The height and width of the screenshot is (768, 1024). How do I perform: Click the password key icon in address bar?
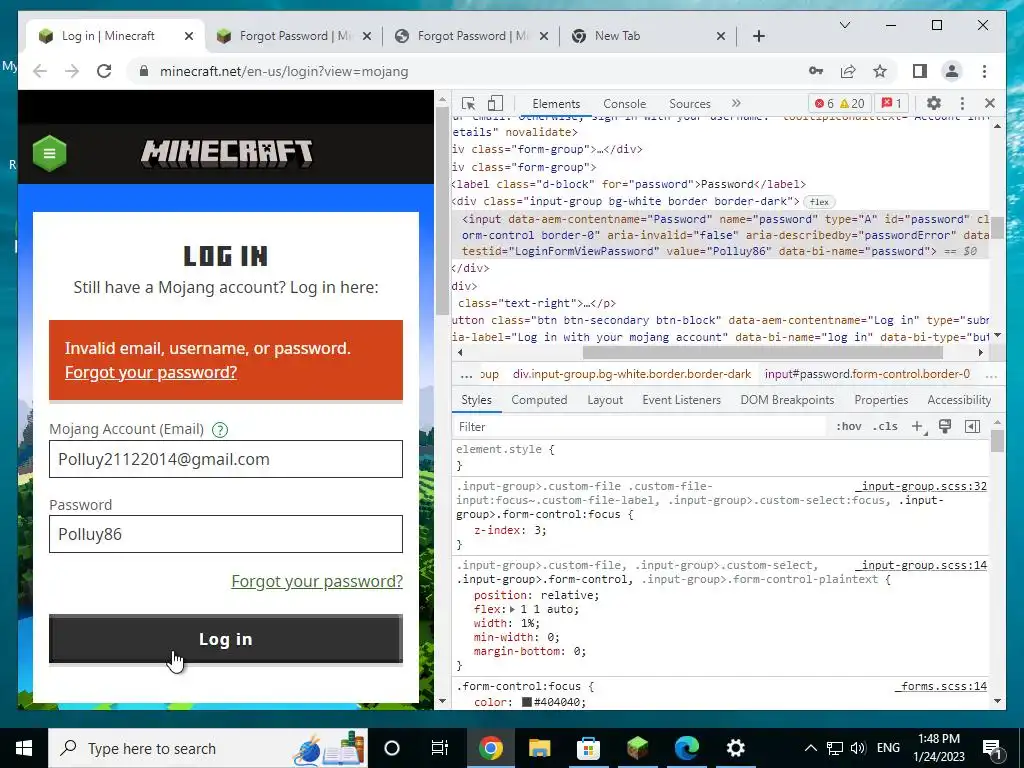(x=816, y=71)
